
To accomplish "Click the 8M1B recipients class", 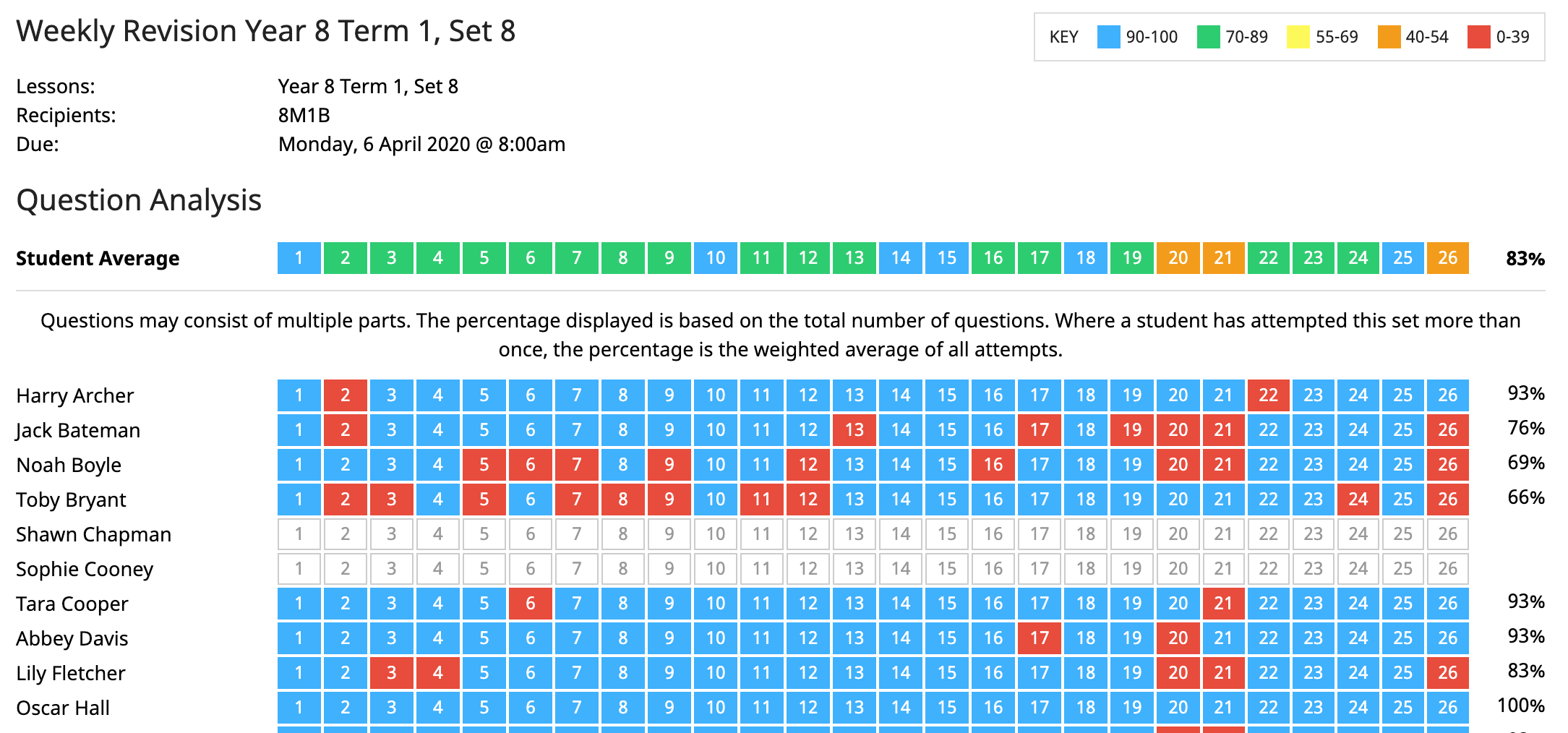I will coord(304,116).
